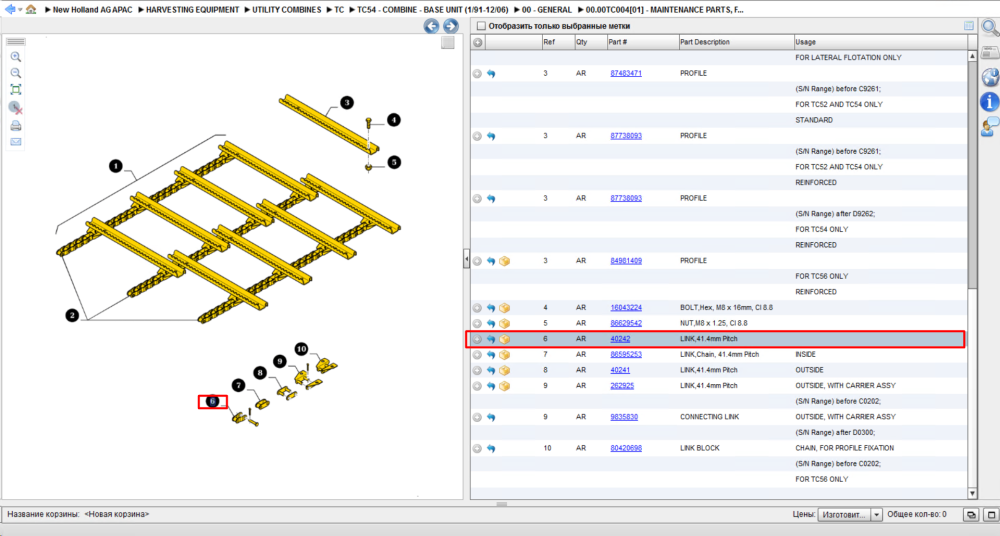Click the price type selector button

844,514
